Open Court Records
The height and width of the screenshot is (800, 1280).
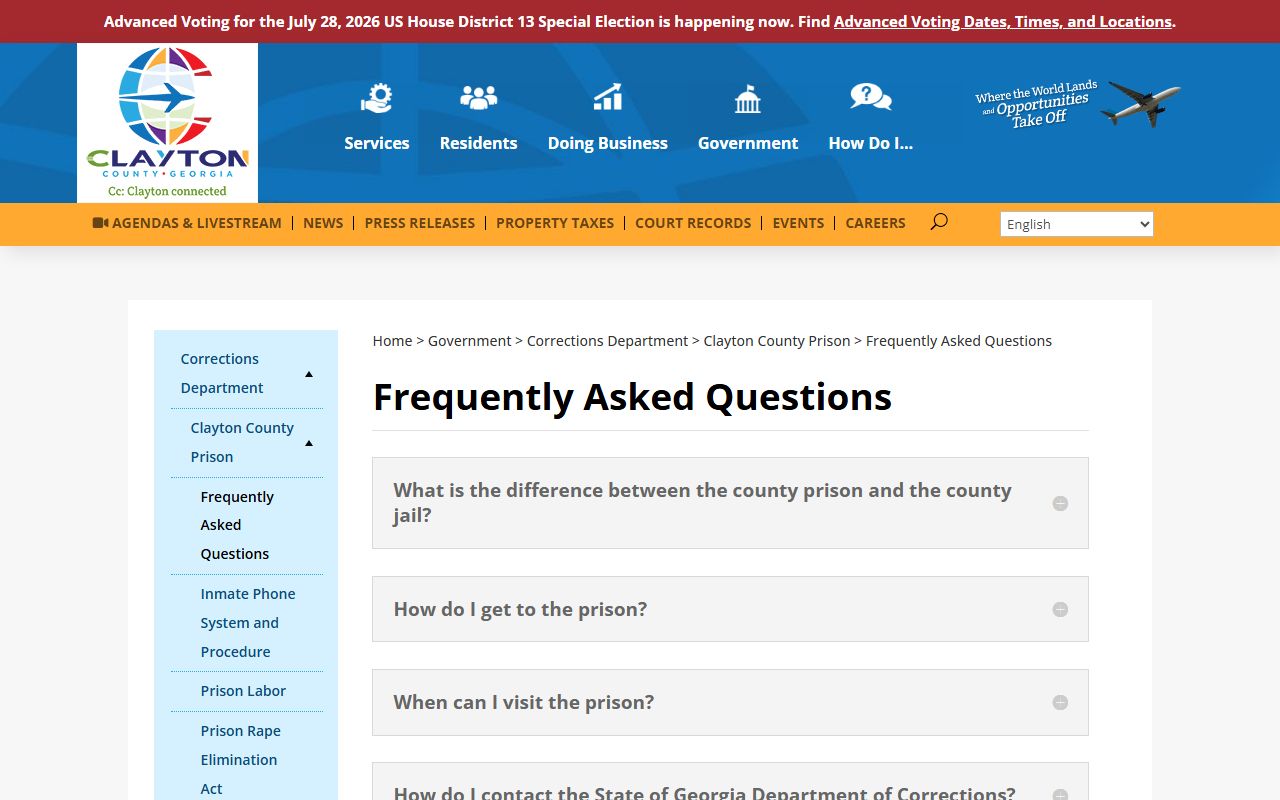[693, 223]
